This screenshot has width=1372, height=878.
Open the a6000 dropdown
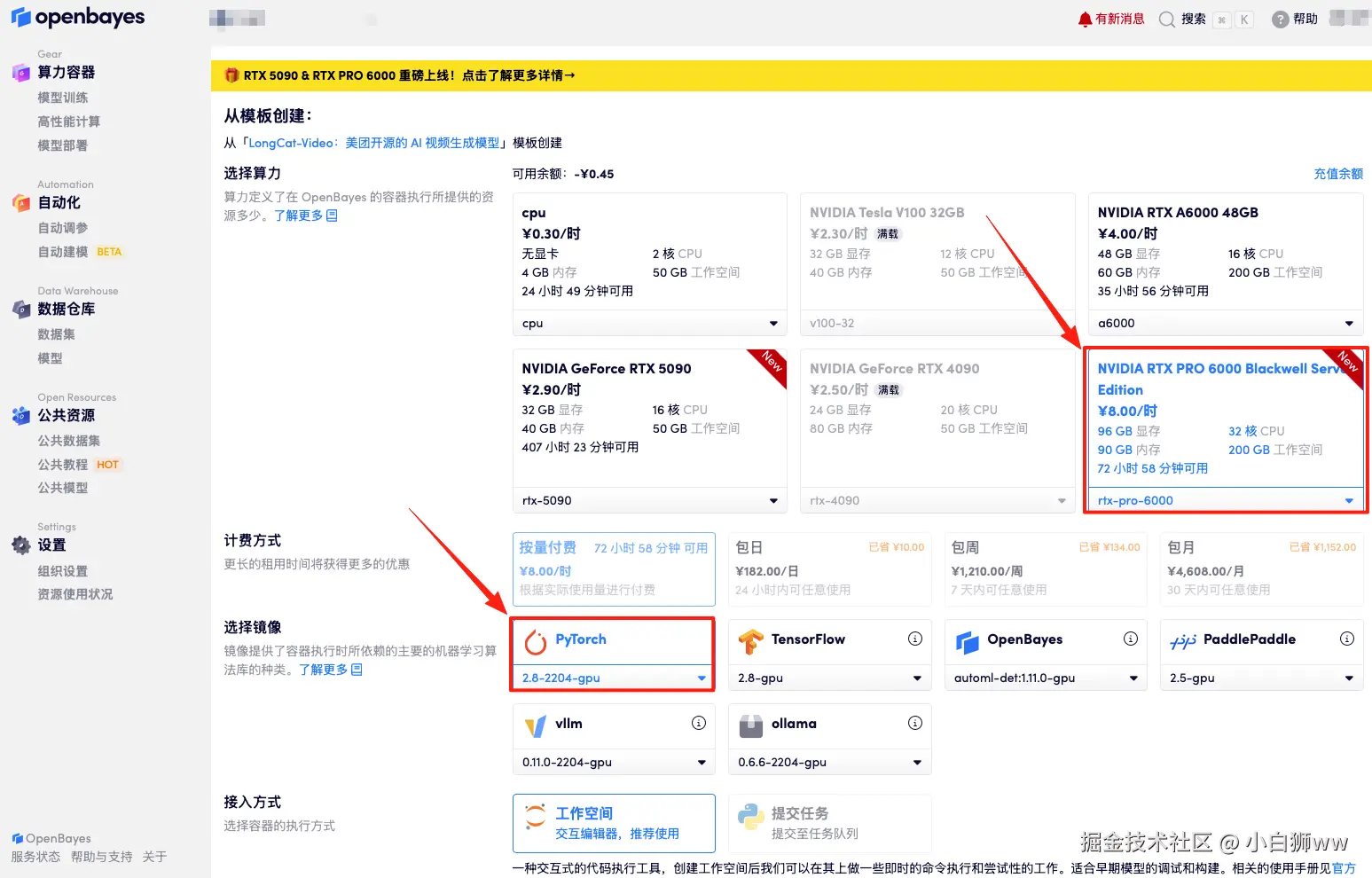tap(1226, 324)
